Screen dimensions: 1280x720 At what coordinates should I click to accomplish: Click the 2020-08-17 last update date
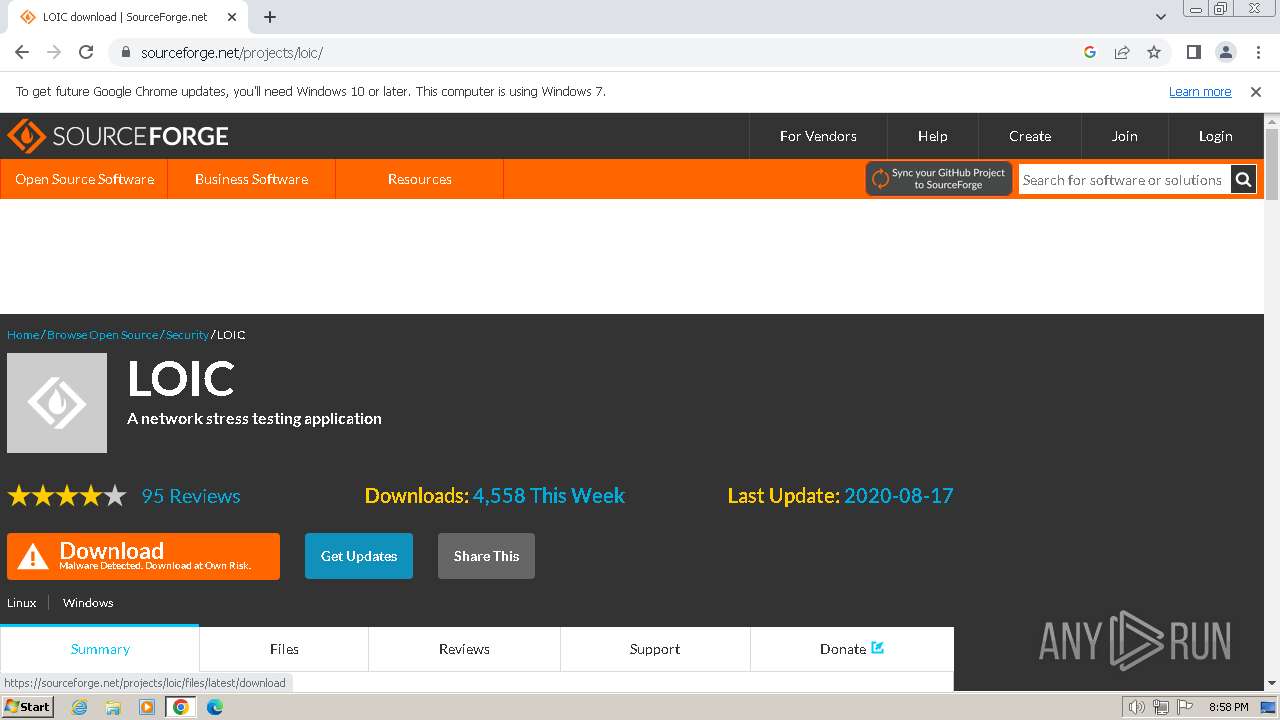898,496
